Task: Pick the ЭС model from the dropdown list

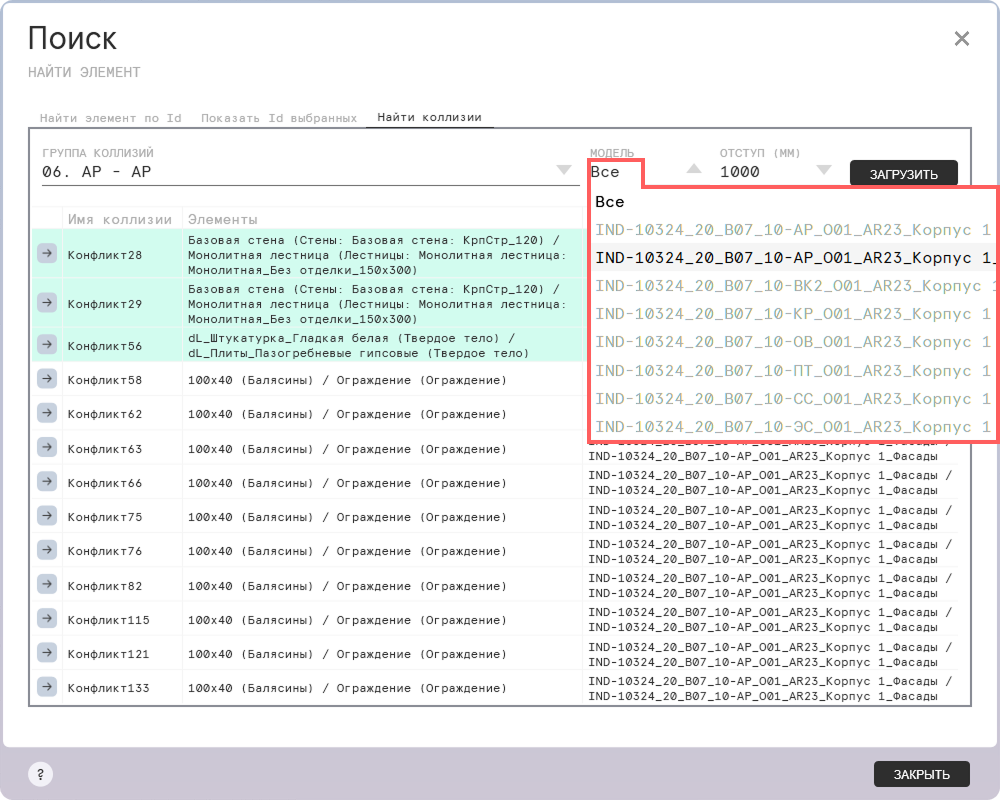Action: click(x=792, y=427)
